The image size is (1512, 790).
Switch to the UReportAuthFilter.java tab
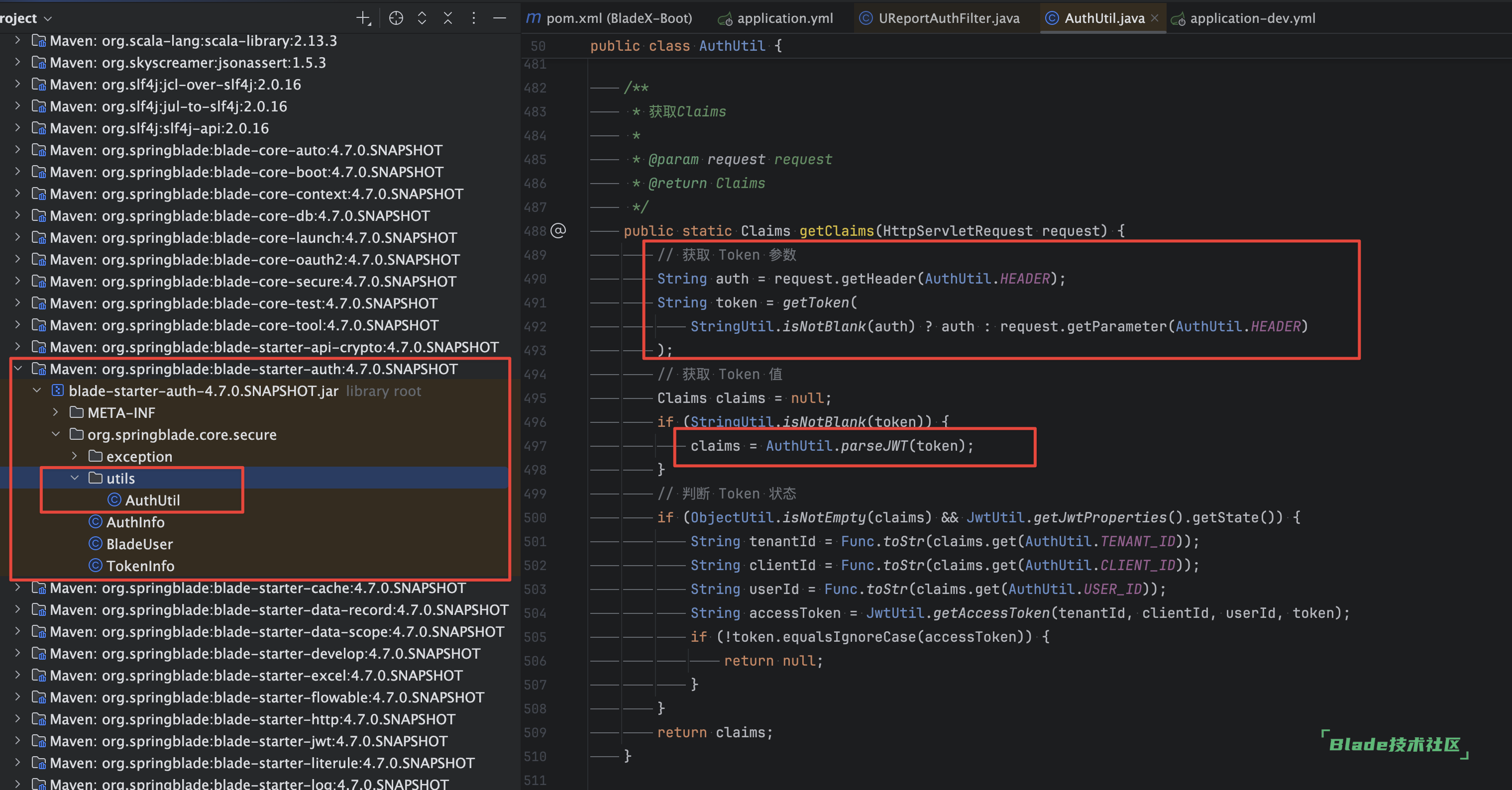click(948, 18)
